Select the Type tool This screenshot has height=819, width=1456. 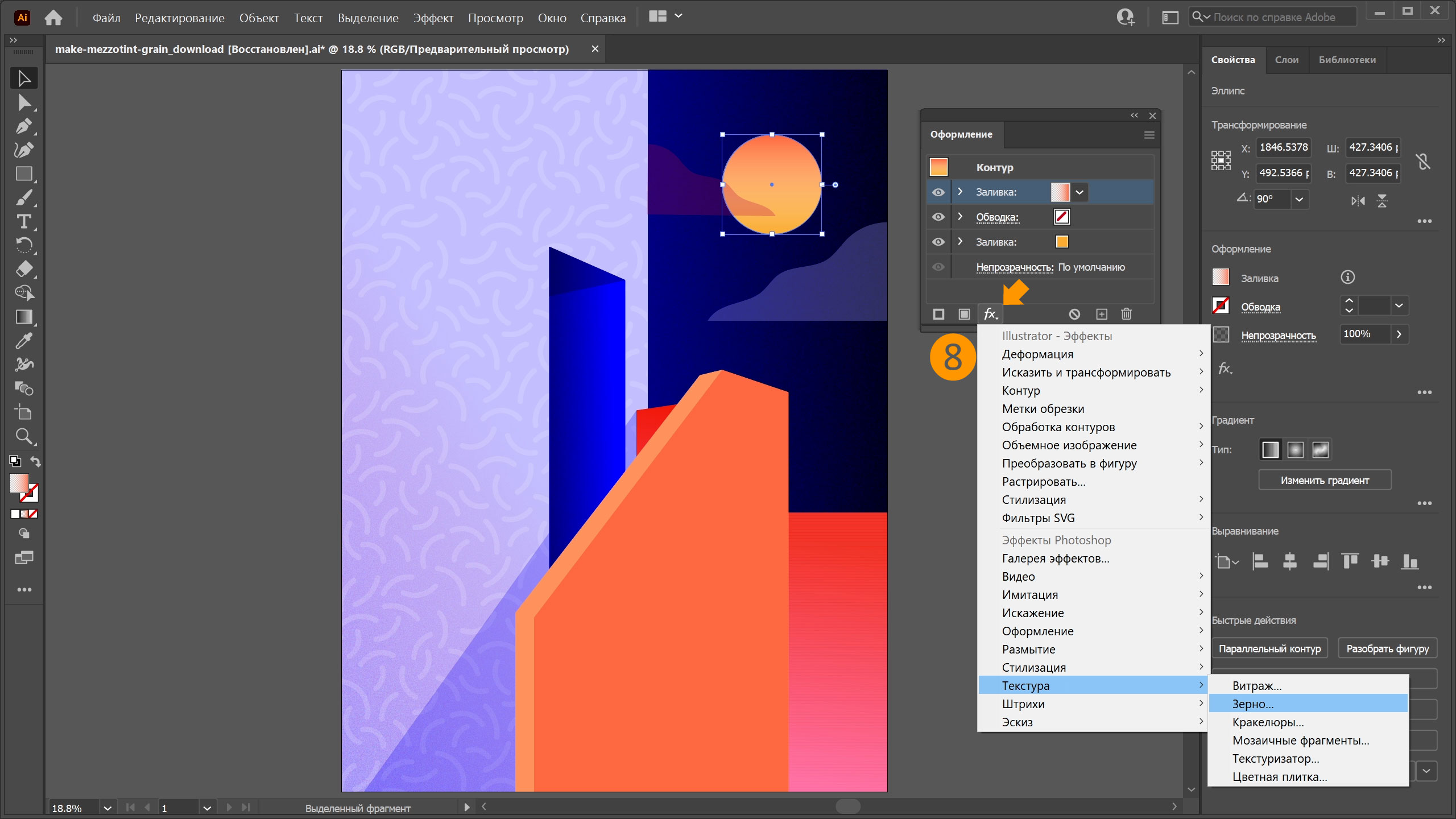coord(23,221)
